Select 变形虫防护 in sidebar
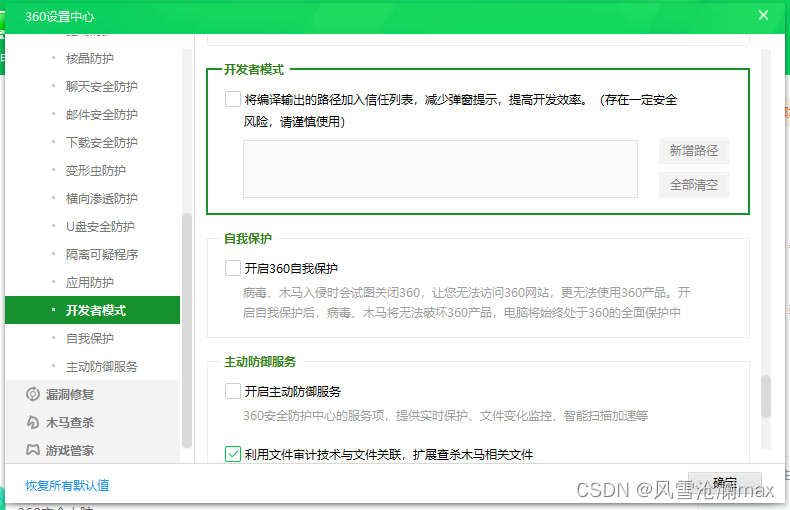 96,171
